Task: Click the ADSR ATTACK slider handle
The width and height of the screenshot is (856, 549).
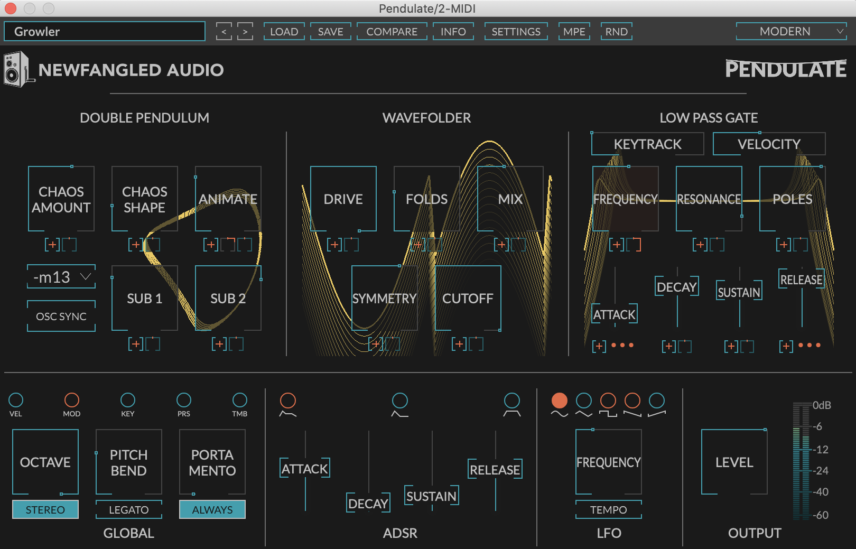Action: (305, 468)
